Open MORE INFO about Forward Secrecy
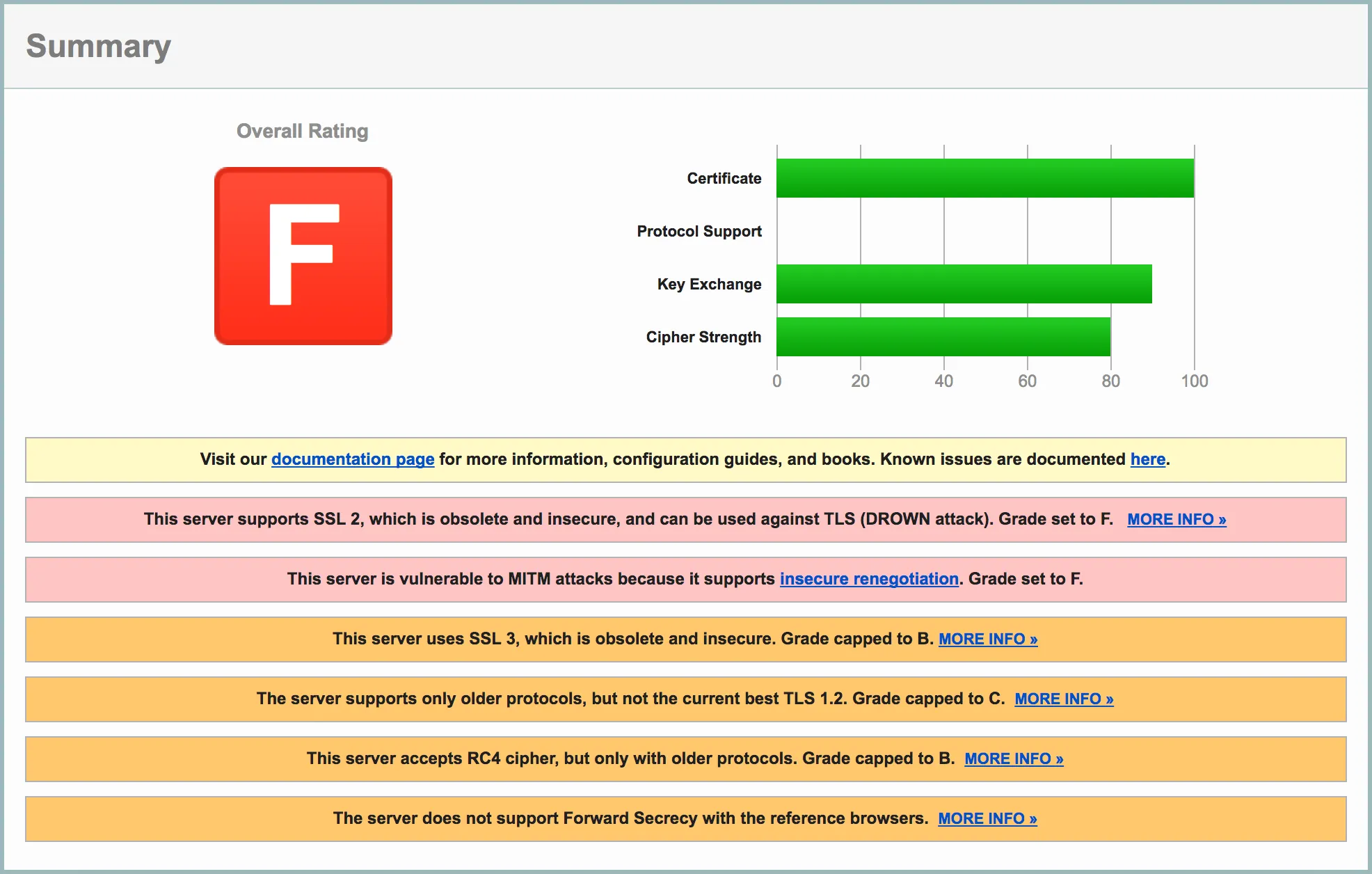This screenshot has height=874, width=1372. (x=987, y=818)
